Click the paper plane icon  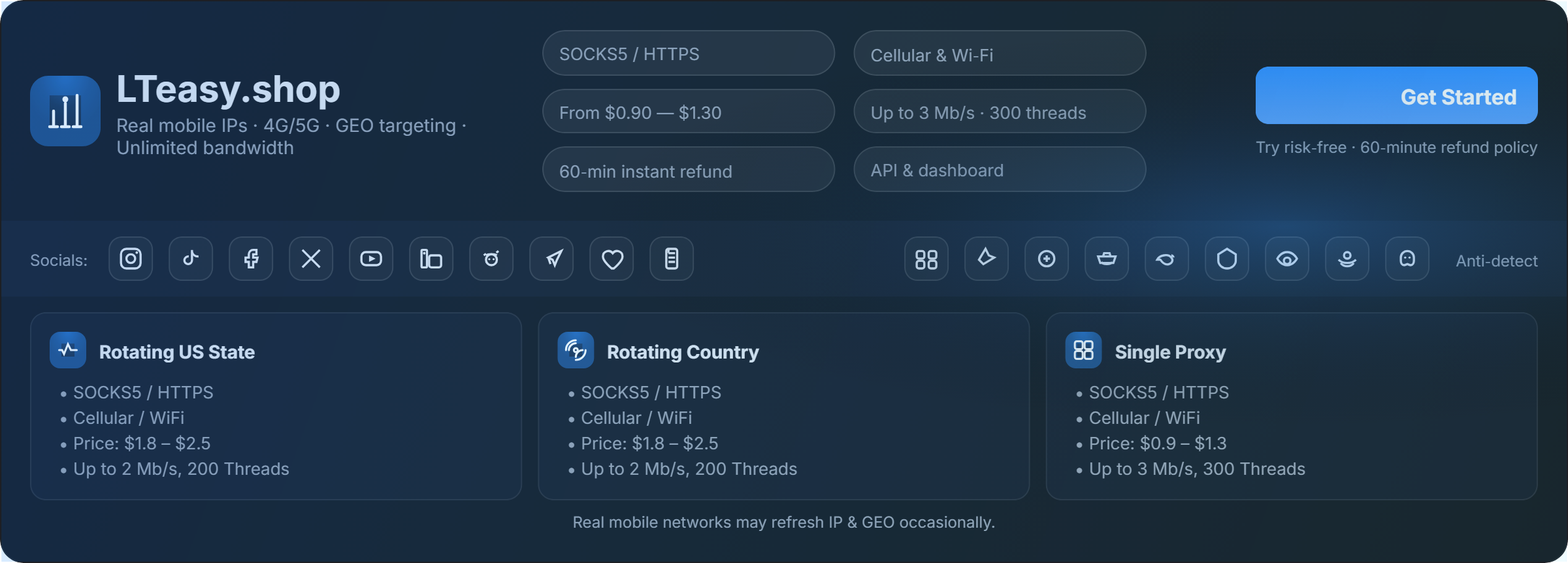tap(551, 259)
